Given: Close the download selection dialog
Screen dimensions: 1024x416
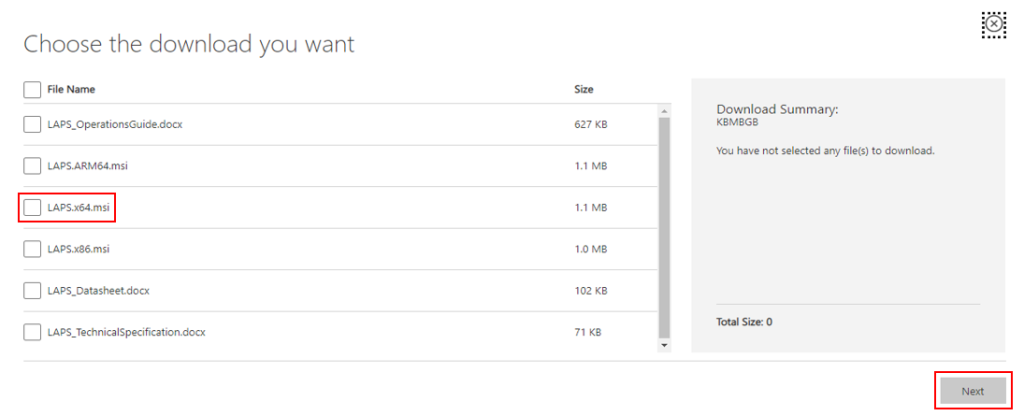Looking at the screenshot, I should click(993, 26).
